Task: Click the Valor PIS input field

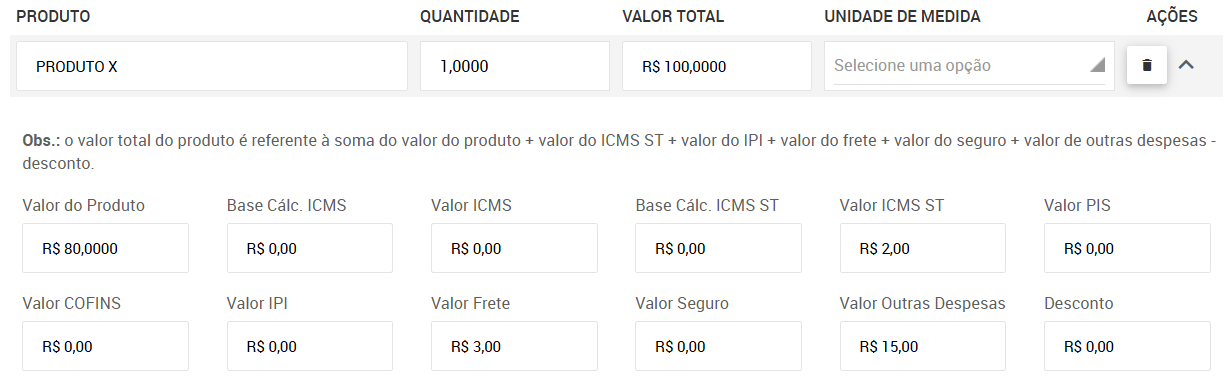Action: 1127,248
